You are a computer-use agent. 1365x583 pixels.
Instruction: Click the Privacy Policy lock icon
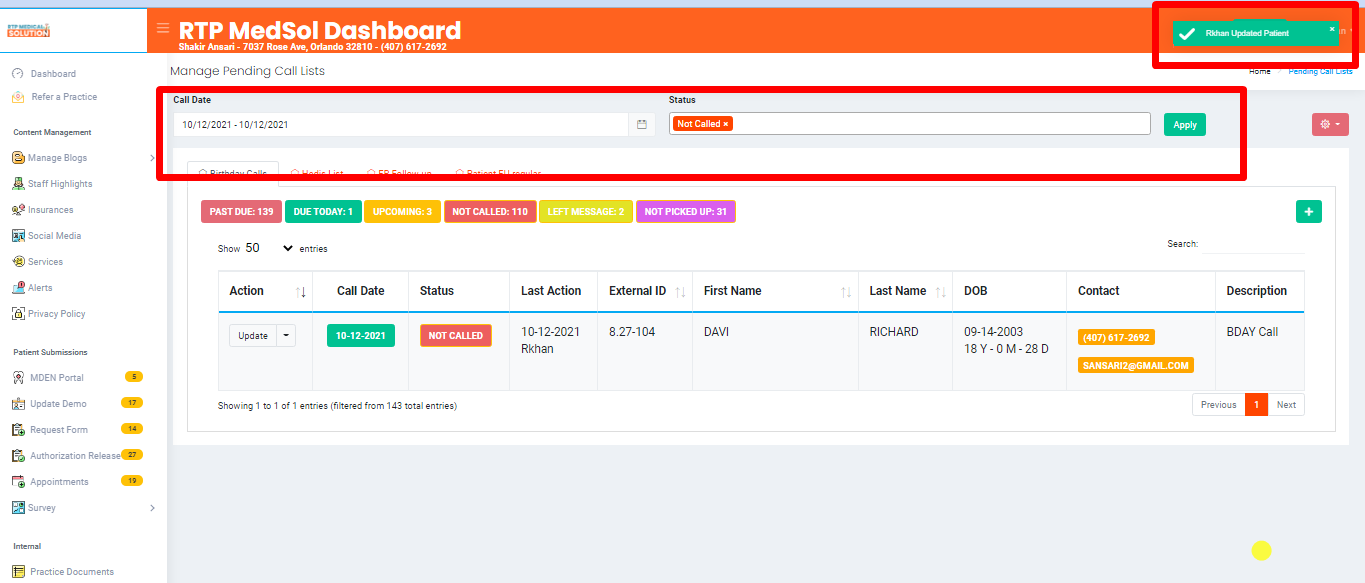coord(18,314)
